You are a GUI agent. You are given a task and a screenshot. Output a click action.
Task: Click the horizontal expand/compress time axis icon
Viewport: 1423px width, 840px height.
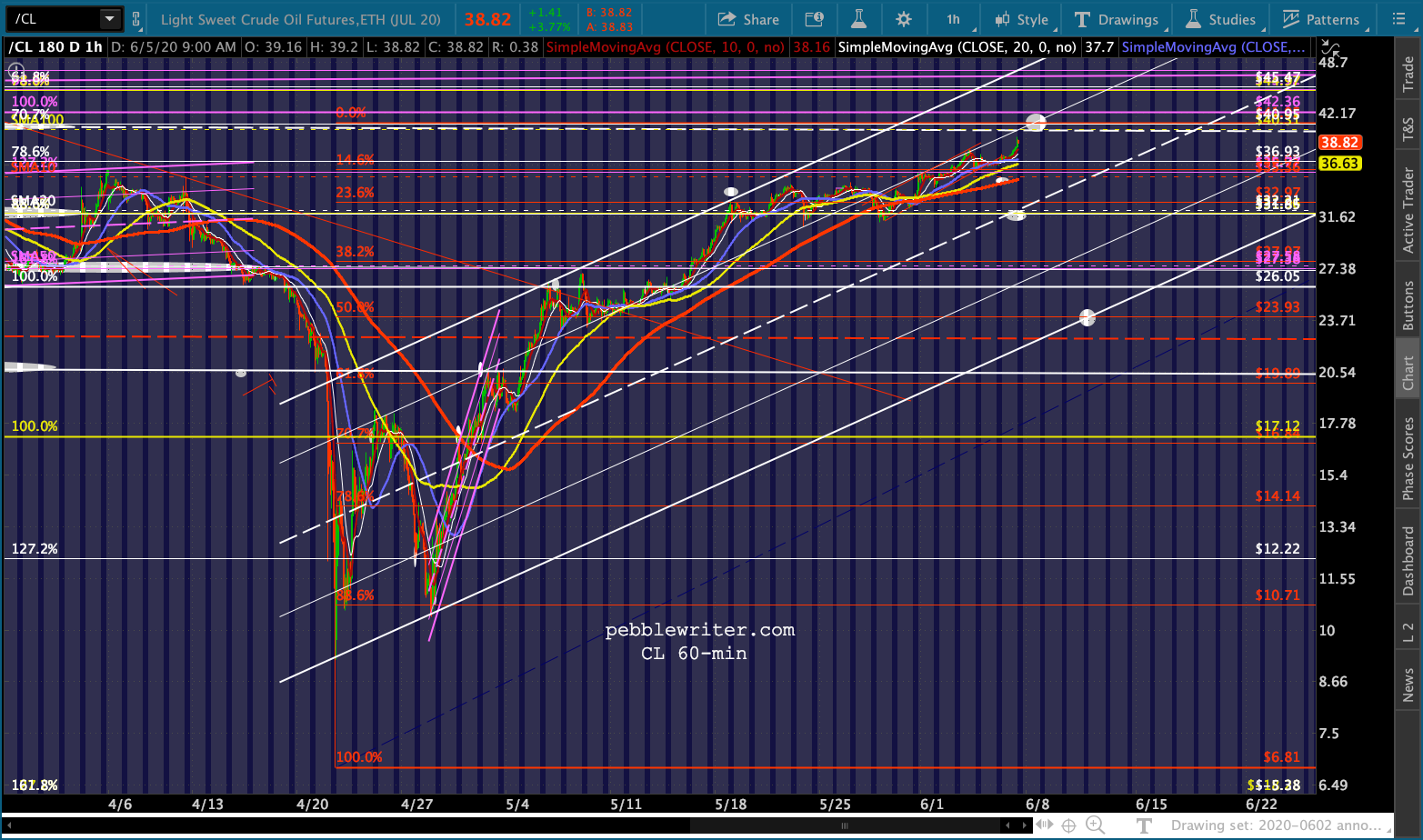coord(1045,825)
